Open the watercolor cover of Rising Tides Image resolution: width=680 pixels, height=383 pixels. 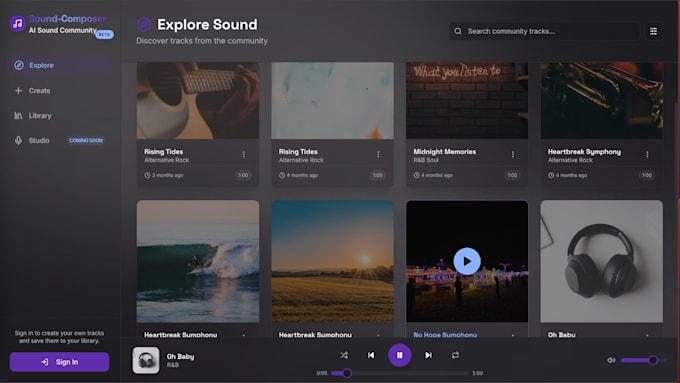(x=333, y=101)
